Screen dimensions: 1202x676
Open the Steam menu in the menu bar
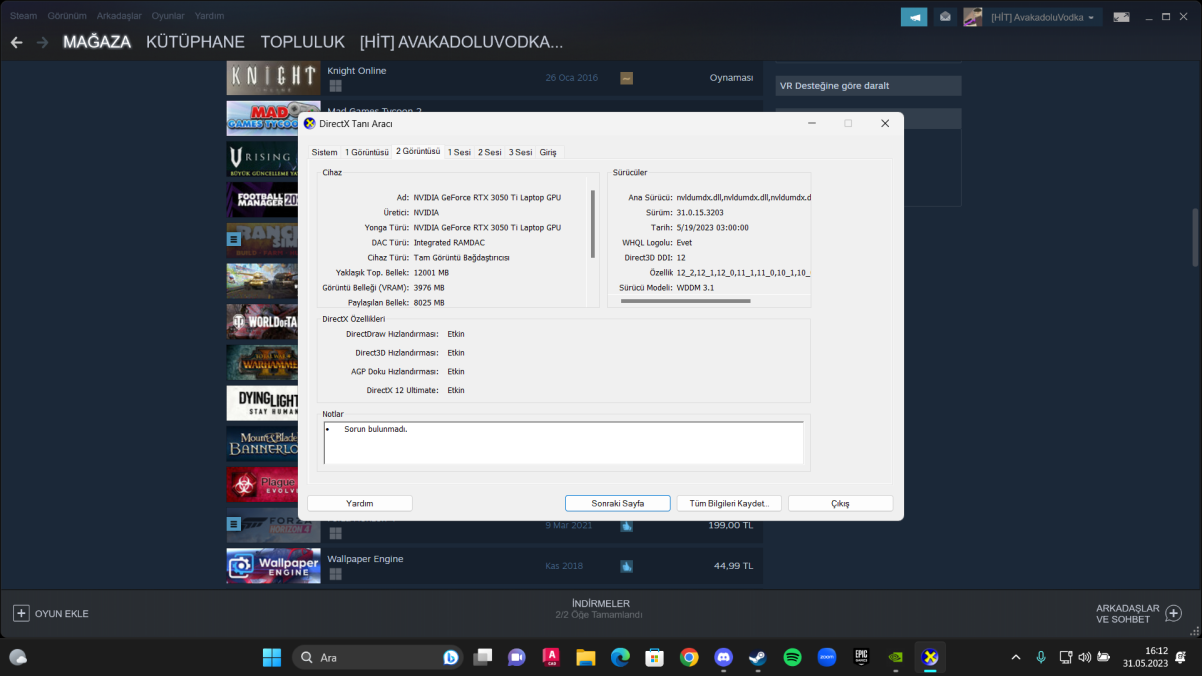[23, 16]
